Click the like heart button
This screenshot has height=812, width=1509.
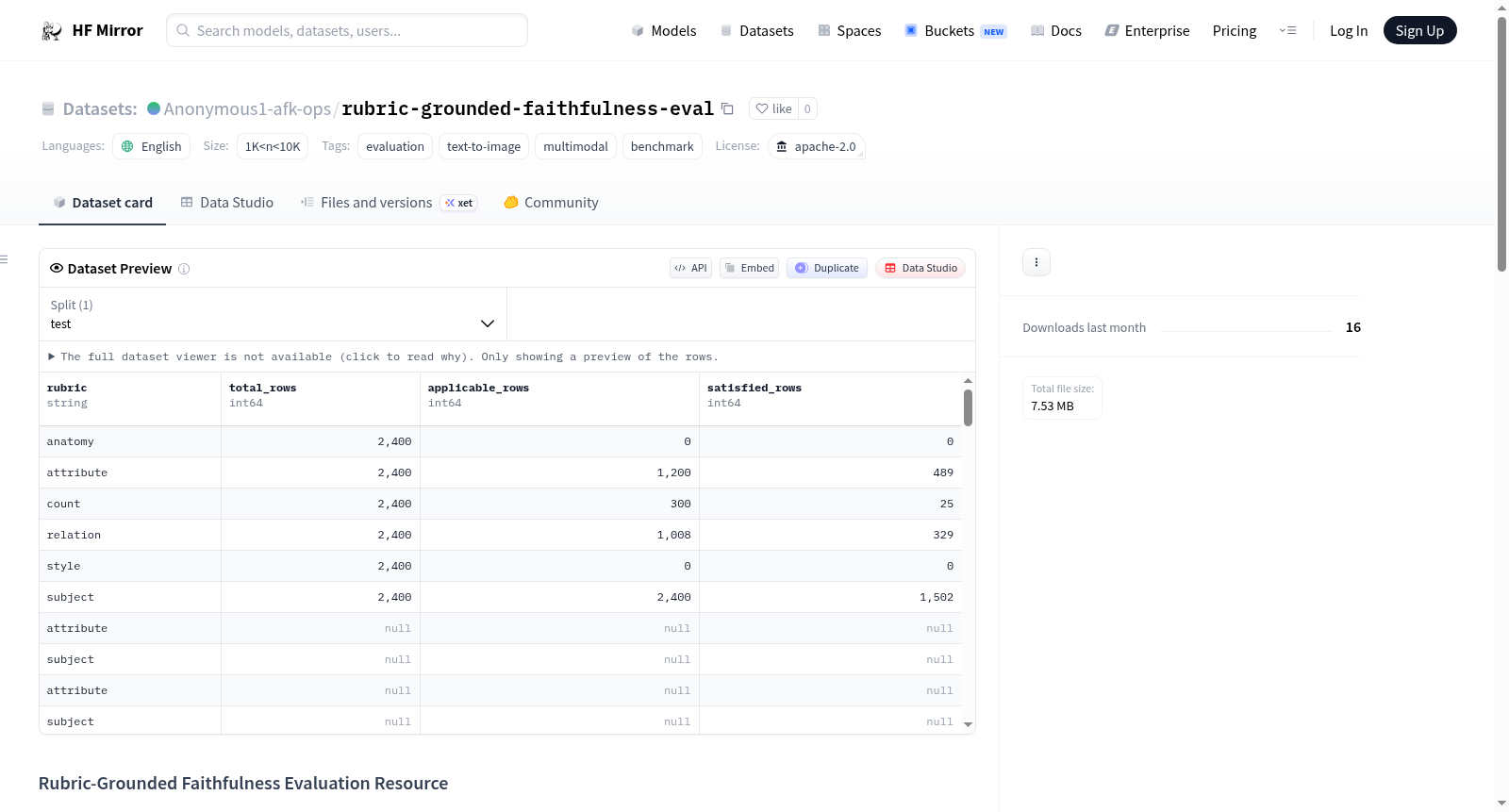[x=773, y=108]
